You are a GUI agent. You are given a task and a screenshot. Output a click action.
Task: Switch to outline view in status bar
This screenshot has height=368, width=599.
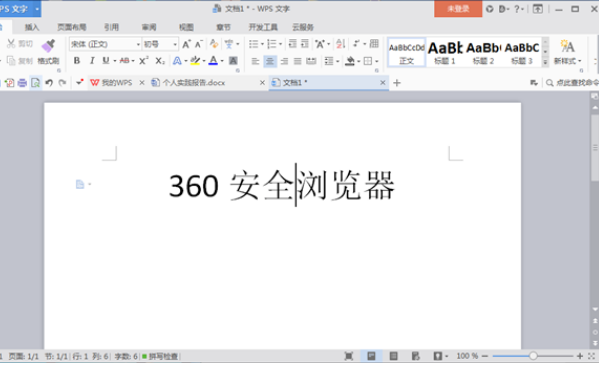[x=393, y=356]
